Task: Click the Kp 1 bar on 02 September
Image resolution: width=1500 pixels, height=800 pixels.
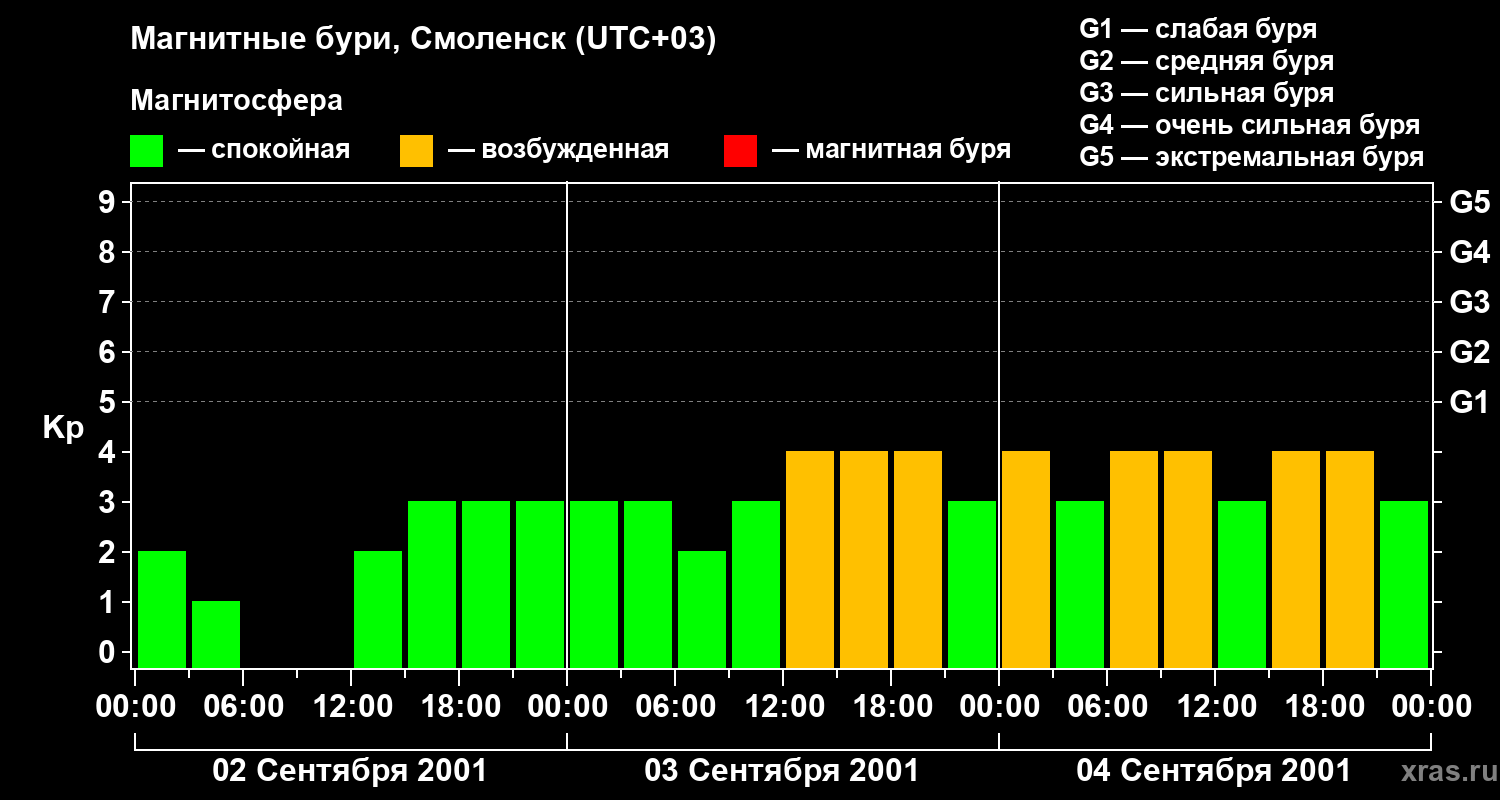Action: (x=216, y=634)
